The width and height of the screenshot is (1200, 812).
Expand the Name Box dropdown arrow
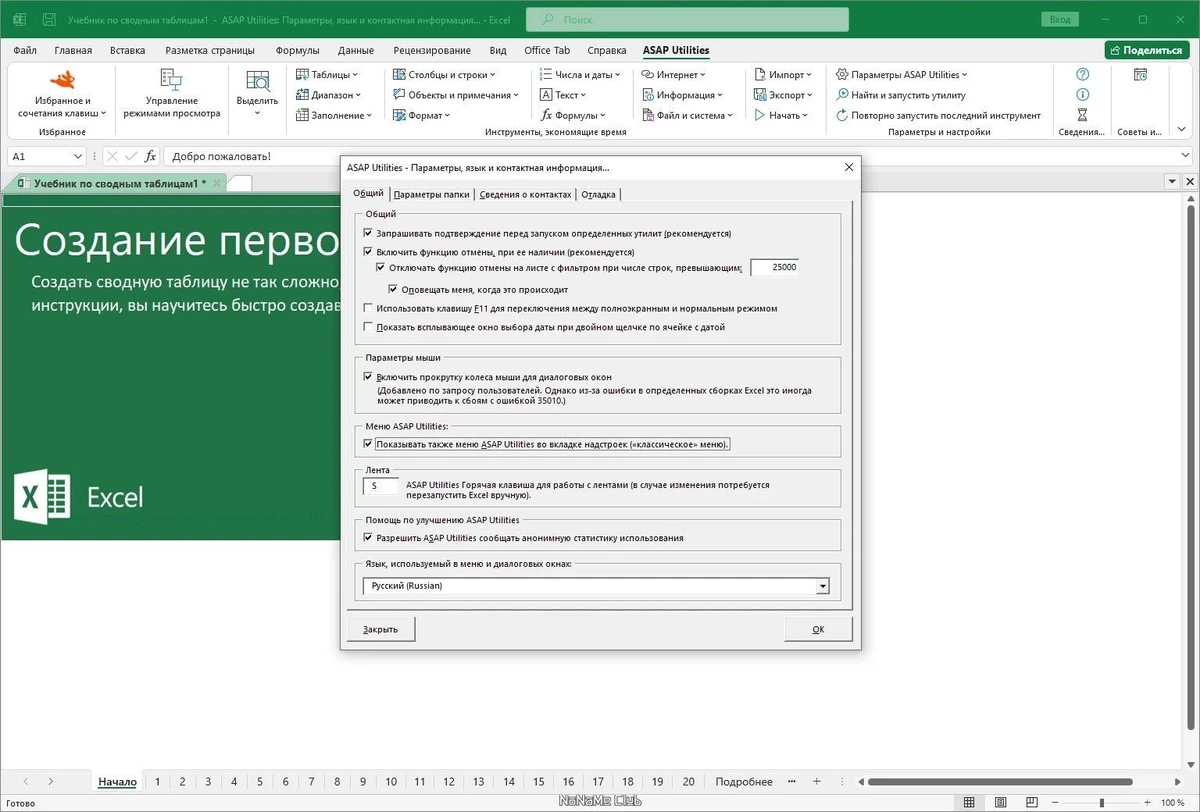click(x=78, y=156)
